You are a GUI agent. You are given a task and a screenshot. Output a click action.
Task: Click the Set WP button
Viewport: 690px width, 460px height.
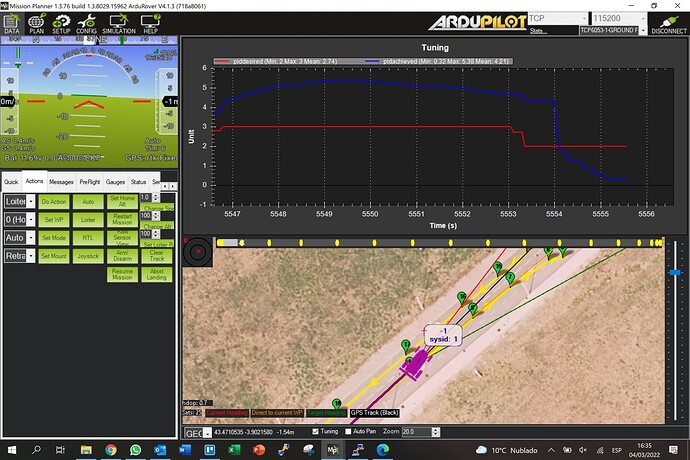(54, 220)
